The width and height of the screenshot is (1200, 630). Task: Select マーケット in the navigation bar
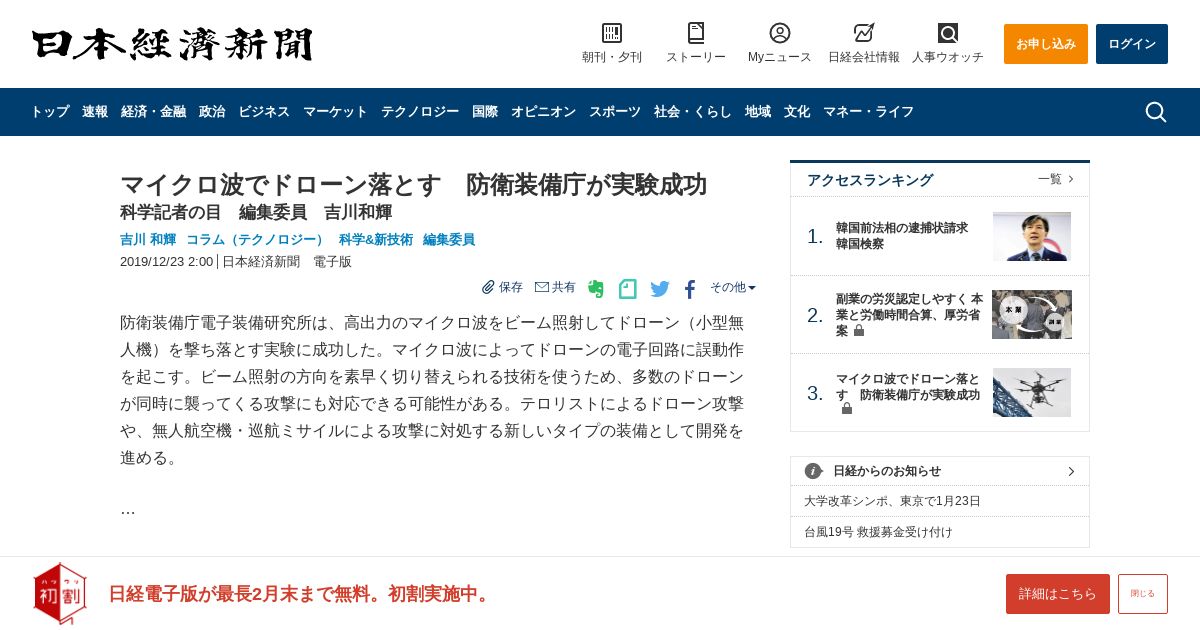point(335,112)
